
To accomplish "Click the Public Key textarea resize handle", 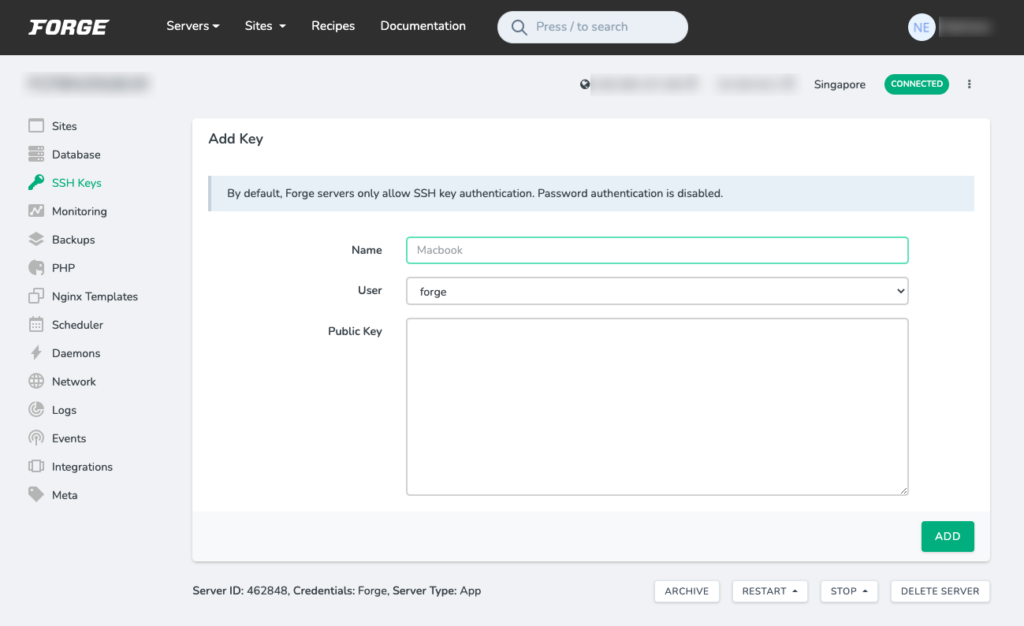I will [904, 491].
